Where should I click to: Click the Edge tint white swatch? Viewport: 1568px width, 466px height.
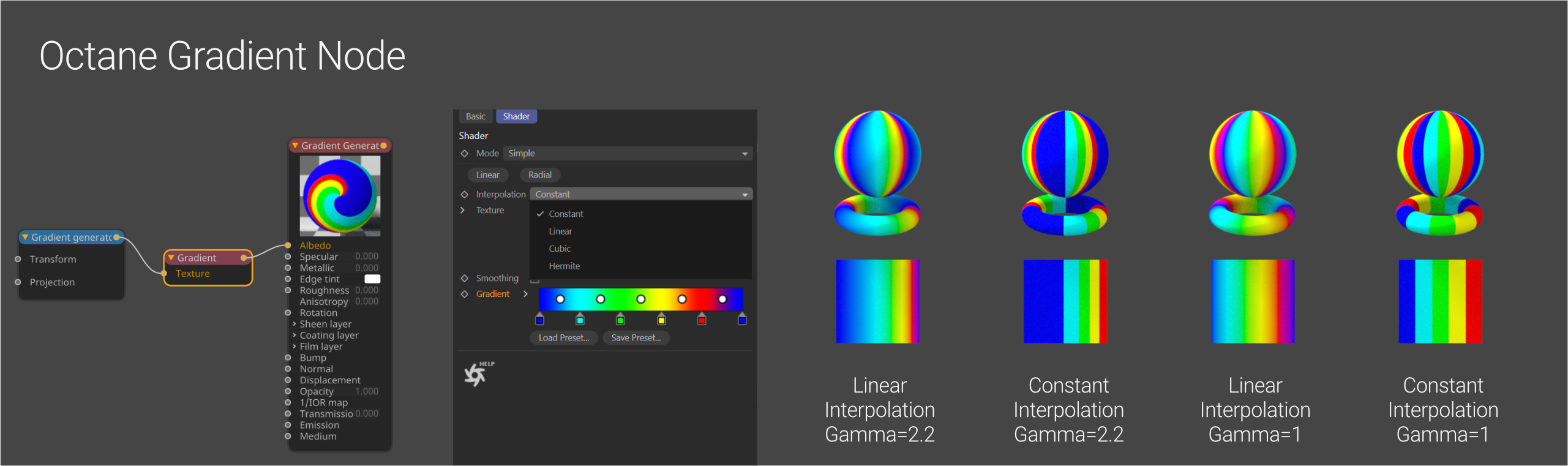click(x=372, y=279)
